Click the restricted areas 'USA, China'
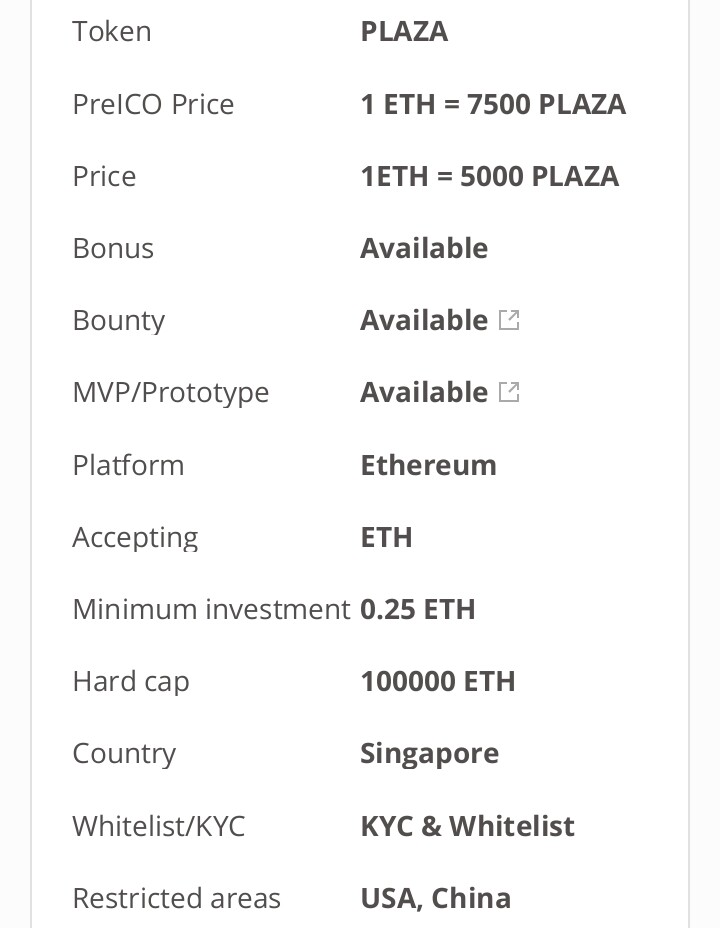The image size is (720, 928). (435, 898)
